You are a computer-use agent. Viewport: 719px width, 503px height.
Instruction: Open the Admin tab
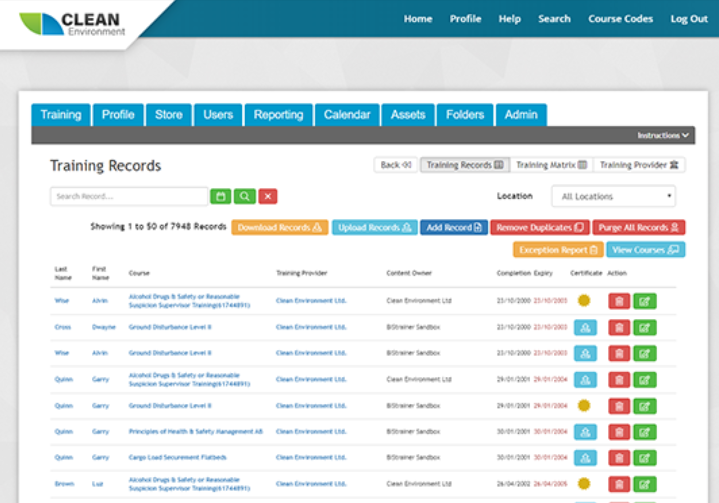(521, 115)
